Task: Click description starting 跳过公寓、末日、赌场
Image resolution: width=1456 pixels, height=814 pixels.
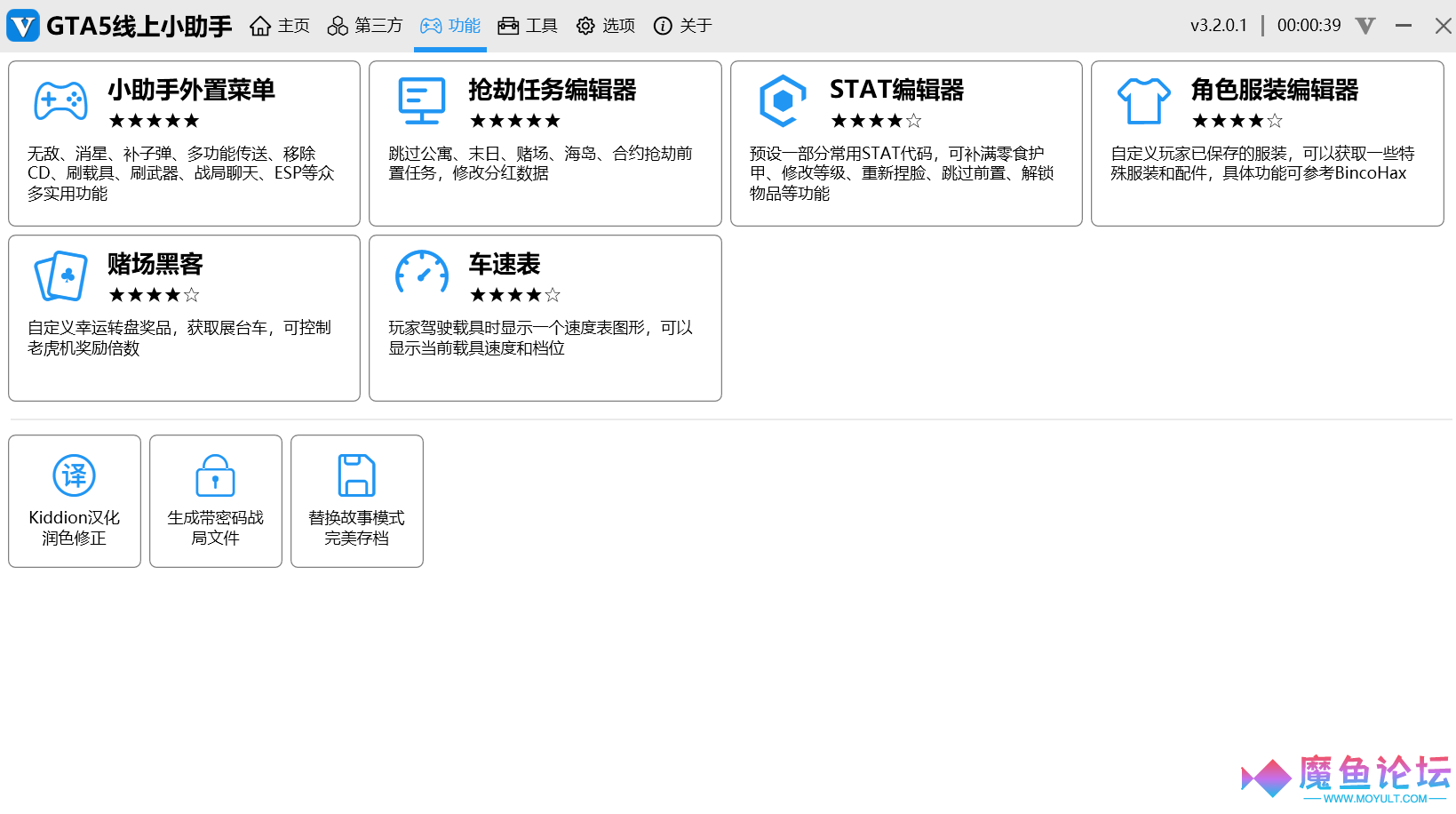Action: pos(541,164)
